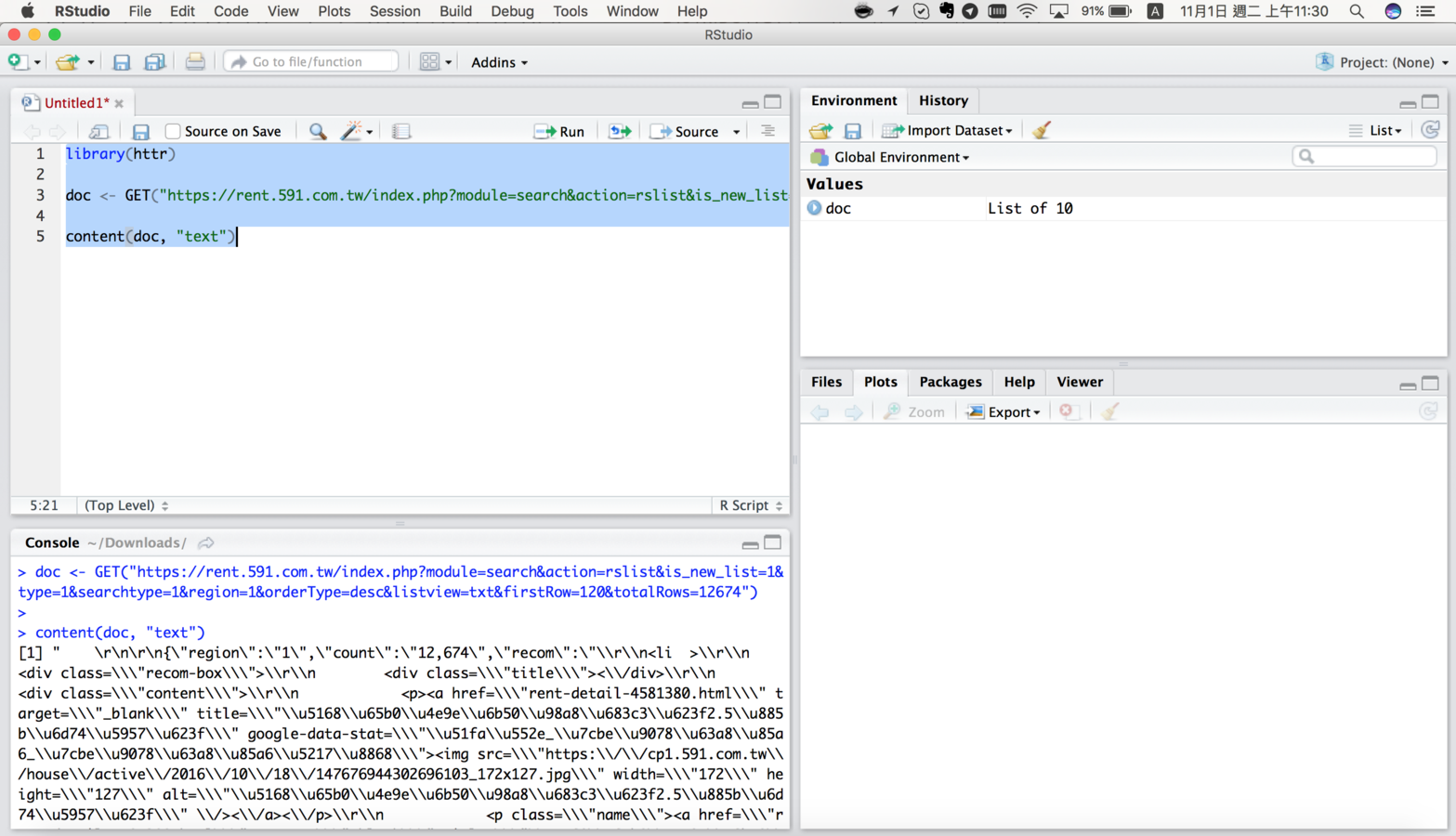Switch to the Files tab

click(826, 382)
